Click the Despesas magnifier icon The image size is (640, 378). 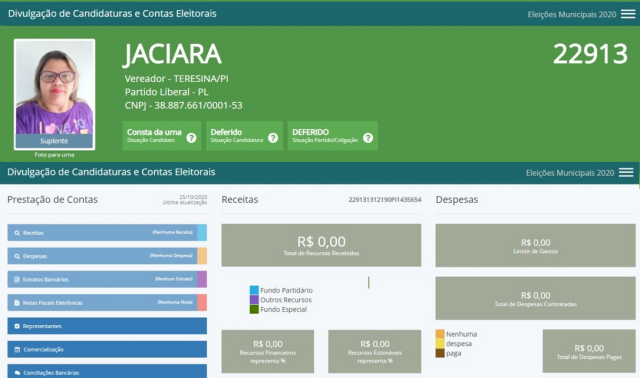click(17, 256)
